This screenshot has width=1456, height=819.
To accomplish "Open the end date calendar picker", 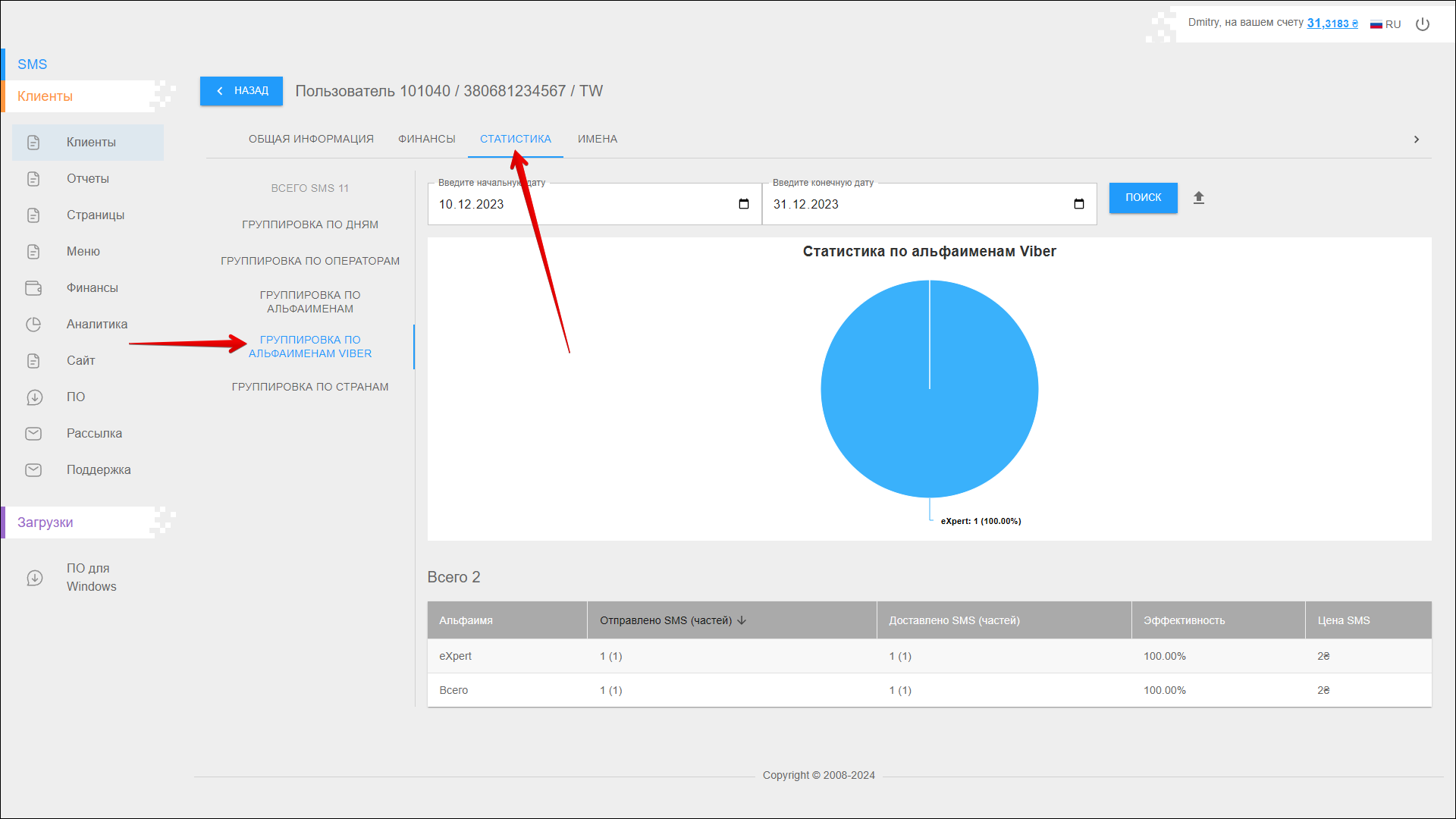I will [1078, 204].
